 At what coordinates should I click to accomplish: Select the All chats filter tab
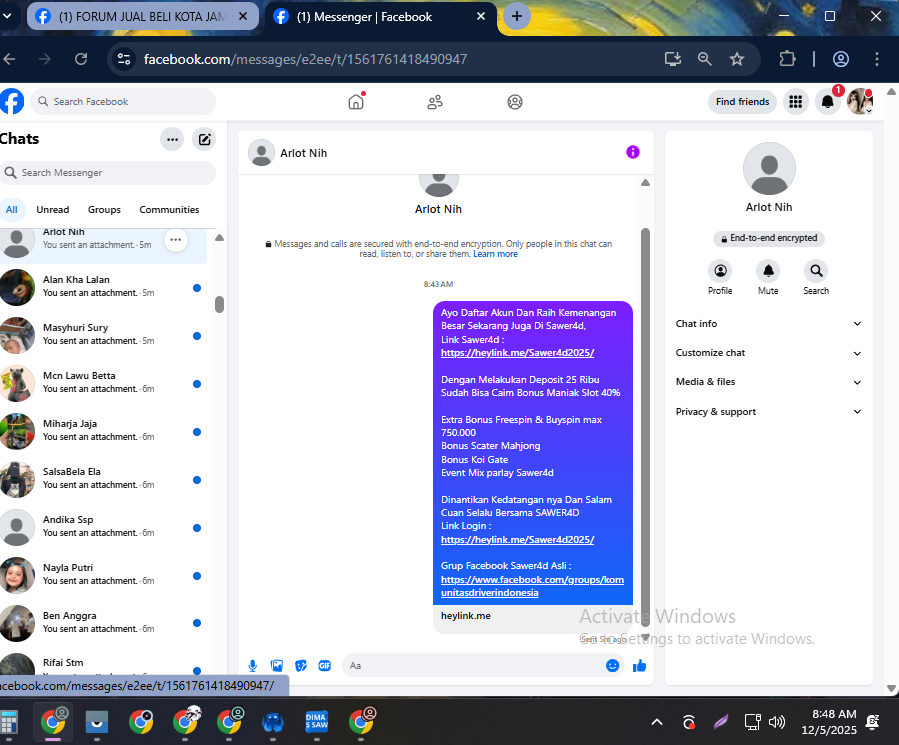(x=11, y=209)
